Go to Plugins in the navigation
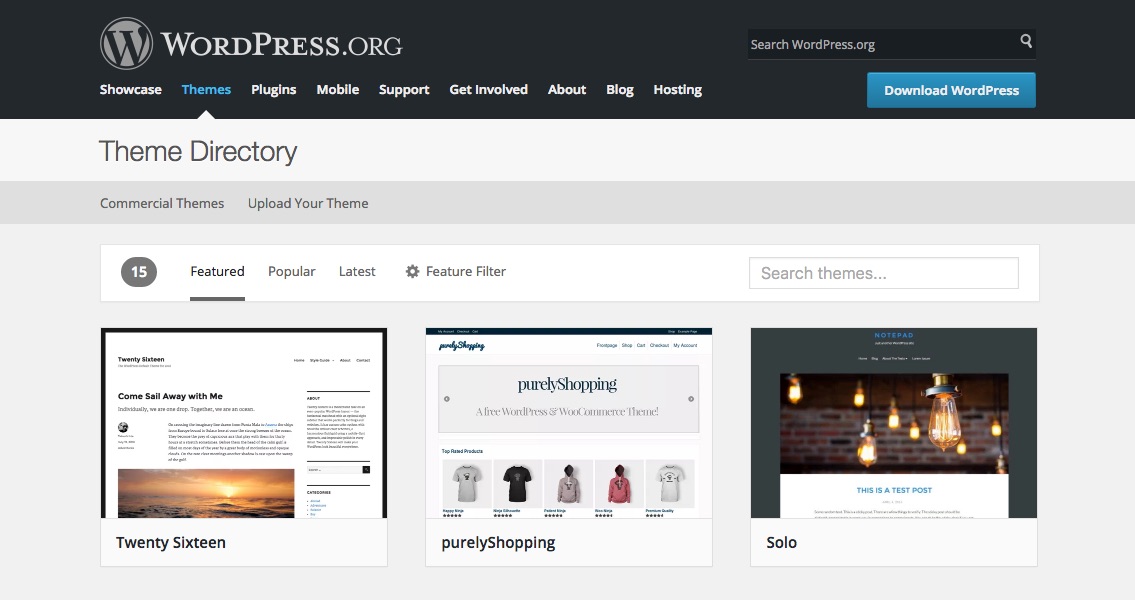Image resolution: width=1135 pixels, height=600 pixels. coord(274,90)
